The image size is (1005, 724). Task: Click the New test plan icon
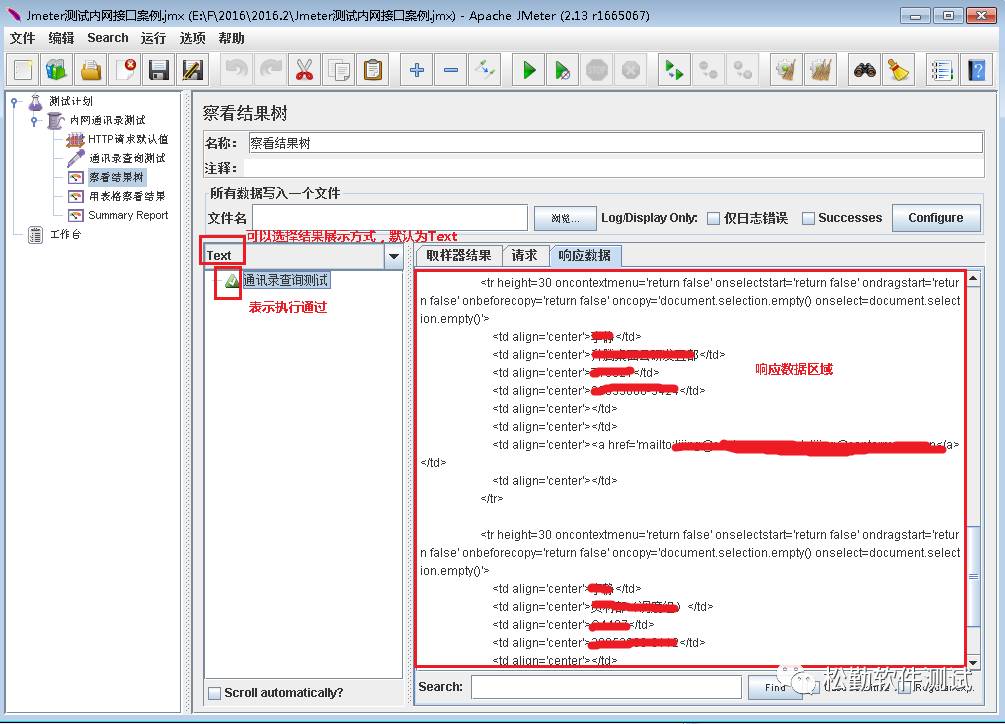pyautogui.click(x=23, y=70)
